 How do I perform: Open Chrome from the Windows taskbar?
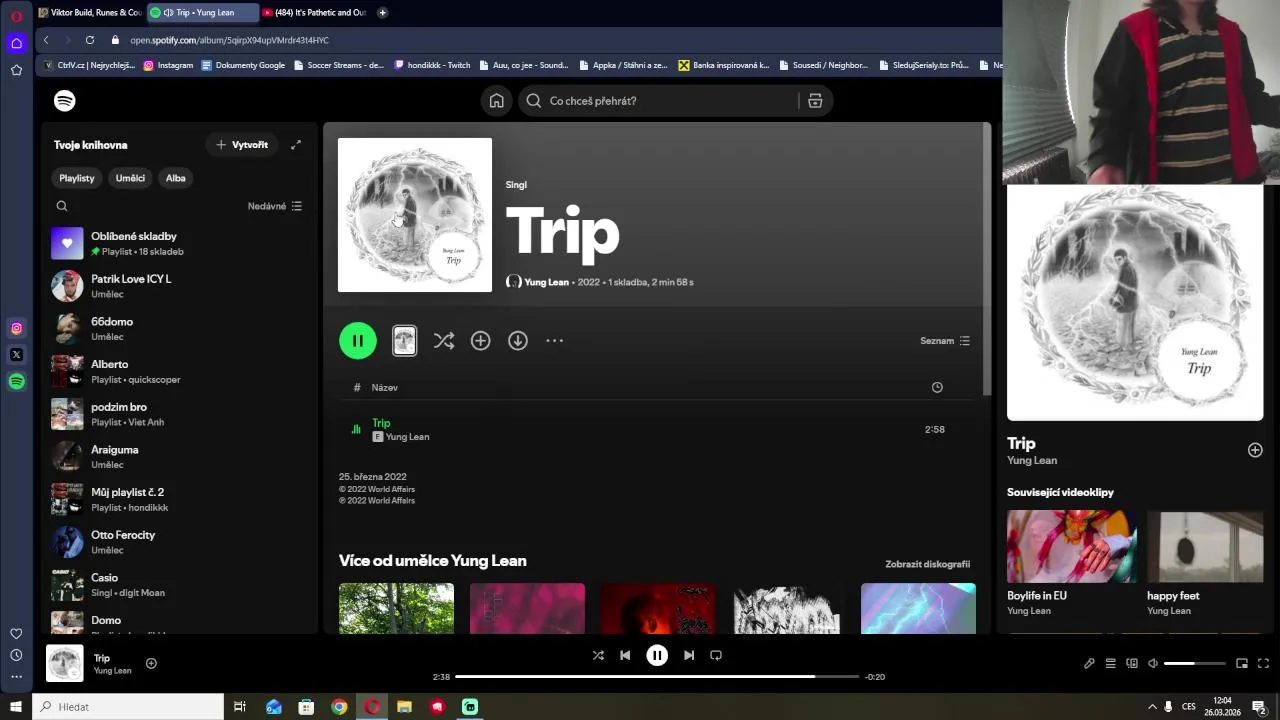(x=339, y=707)
